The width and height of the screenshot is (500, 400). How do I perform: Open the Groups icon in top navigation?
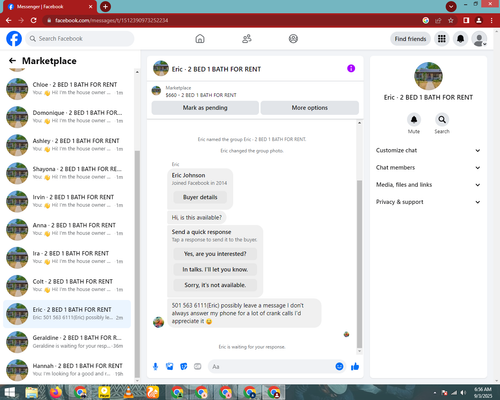point(293,39)
